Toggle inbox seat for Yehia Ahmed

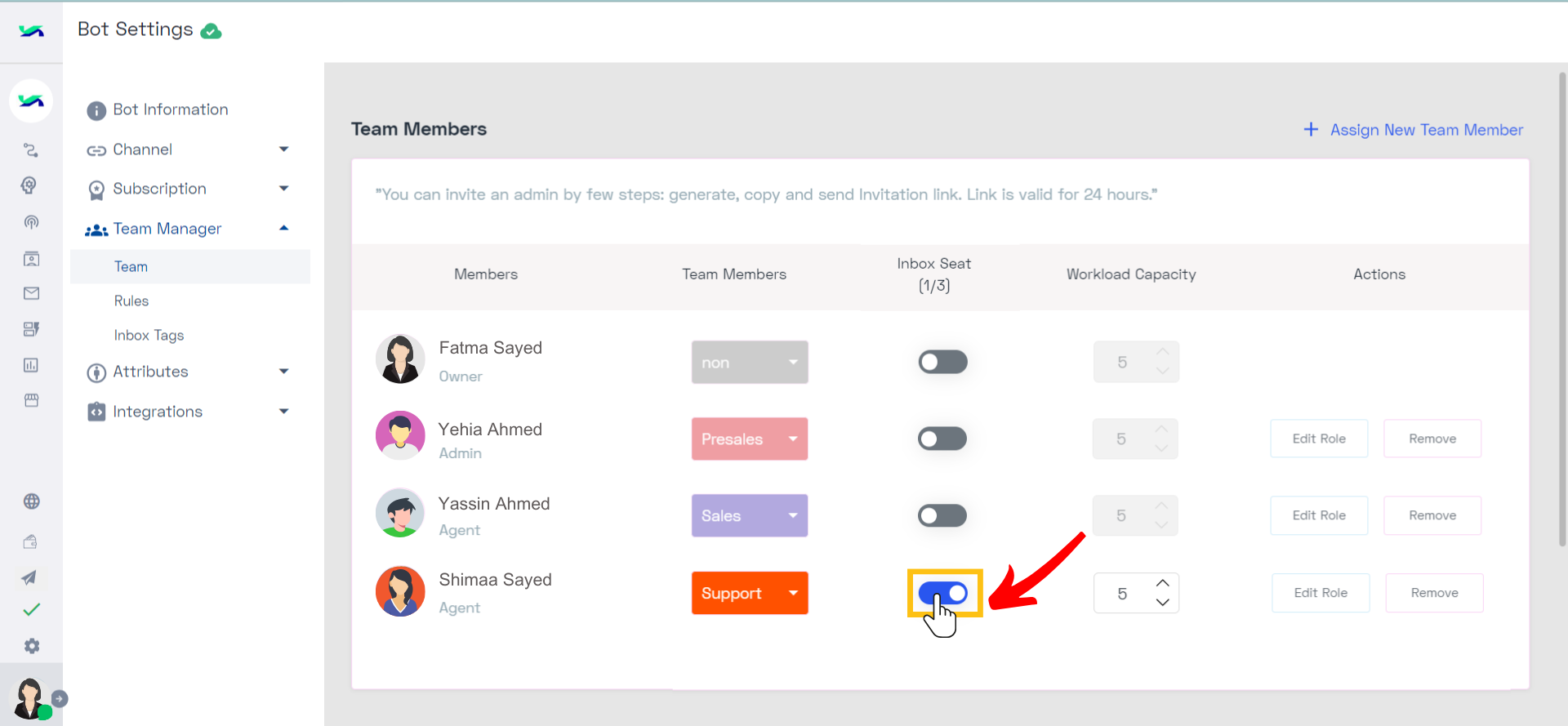(x=942, y=439)
